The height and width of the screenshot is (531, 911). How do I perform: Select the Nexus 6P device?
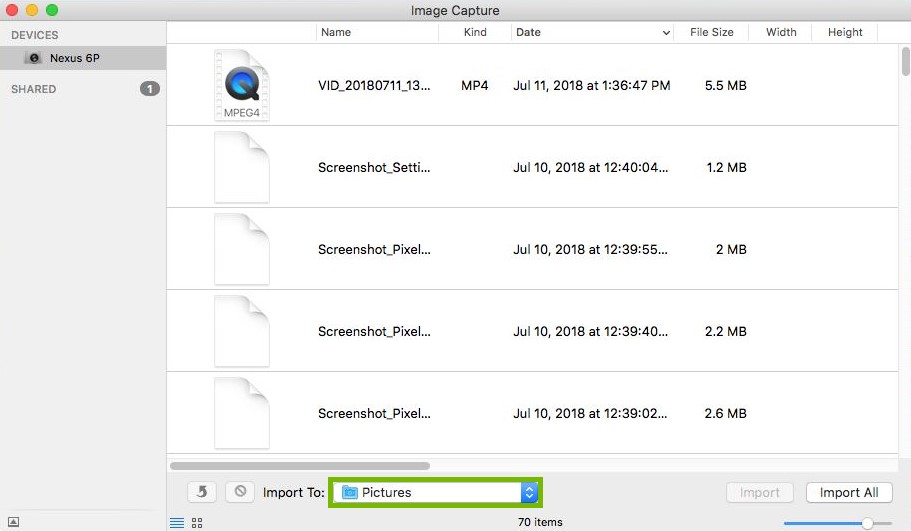click(83, 58)
